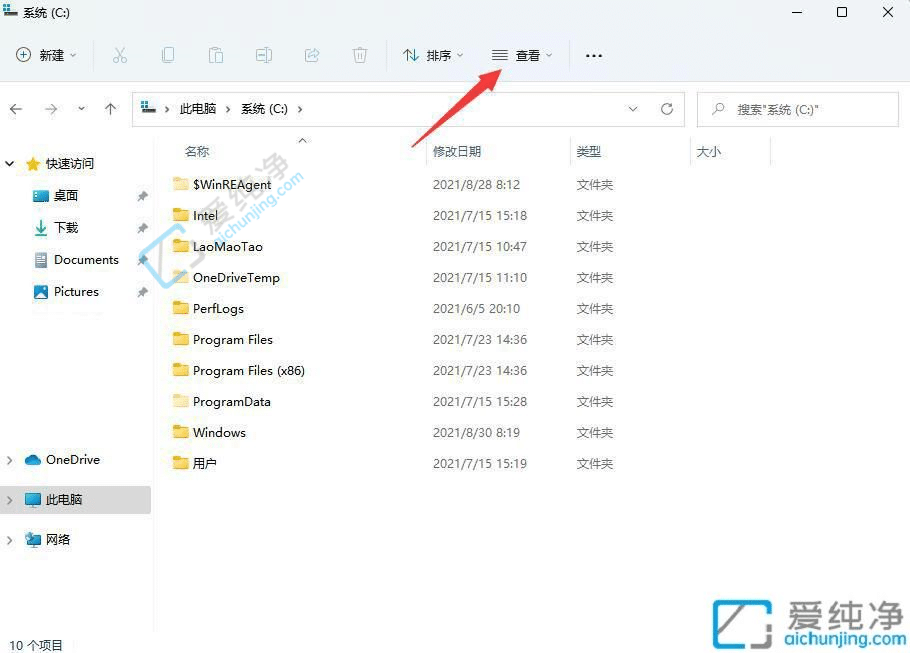Click the drive icon in address bar
The image size is (910, 653).
click(x=149, y=108)
